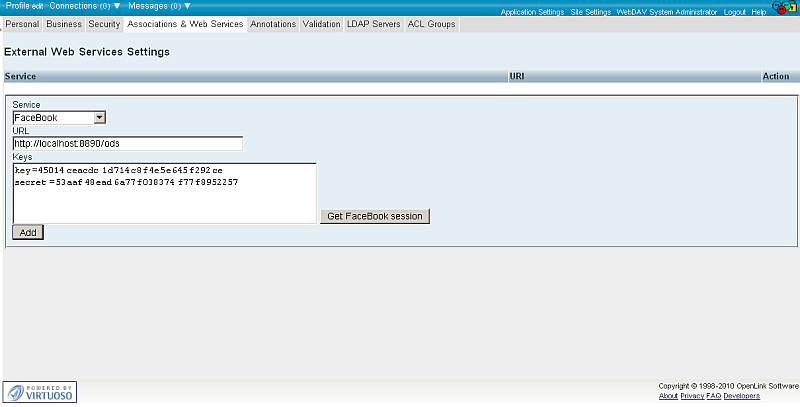The width and height of the screenshot is (800, 407).
Task: Click the Logout link
Action: click(x=734, y=12)
